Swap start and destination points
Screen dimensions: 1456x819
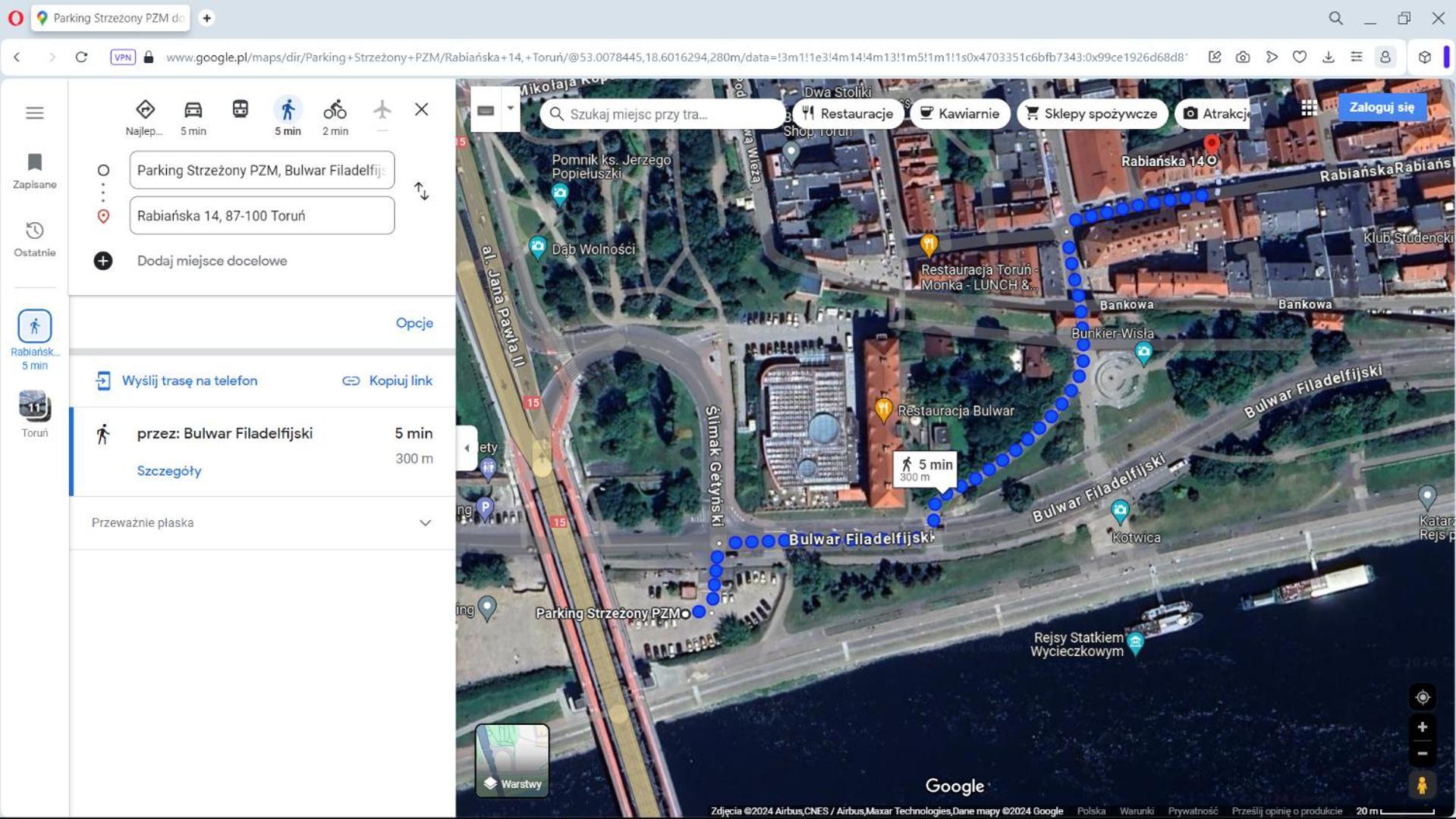[421, 191]
